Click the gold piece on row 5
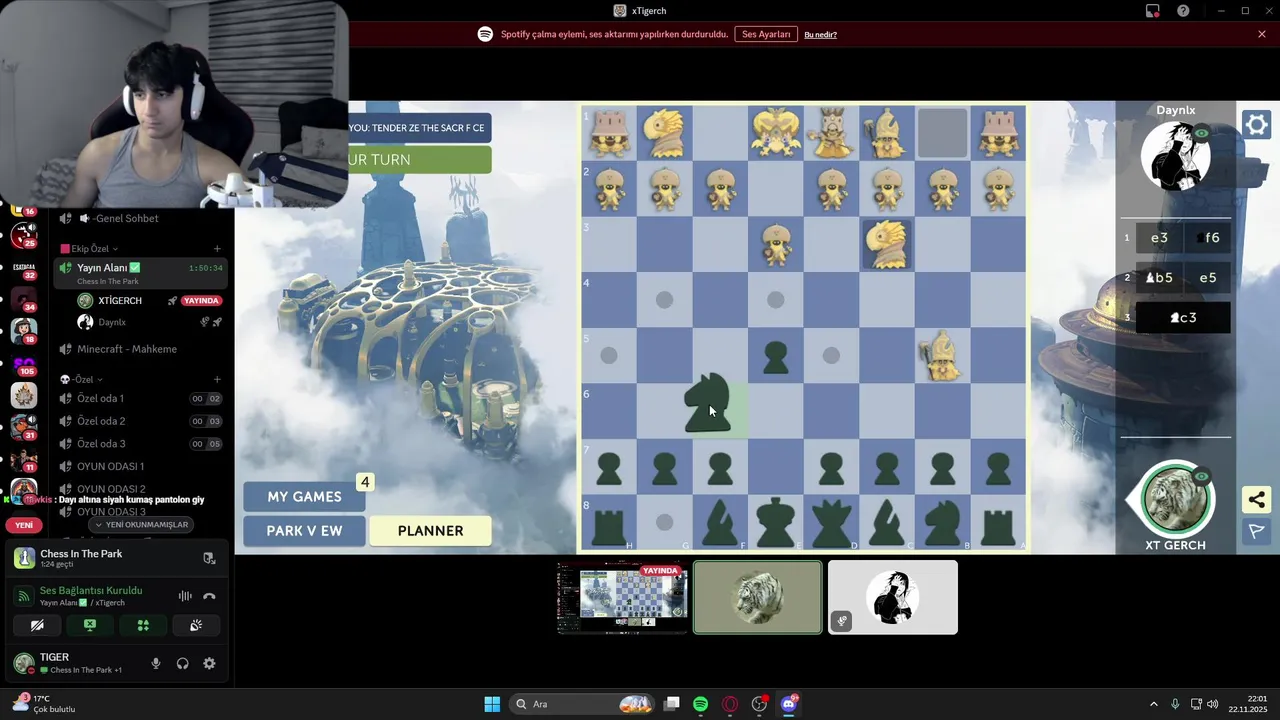Viewport: 1280px width, 720px height. [942, 356]
